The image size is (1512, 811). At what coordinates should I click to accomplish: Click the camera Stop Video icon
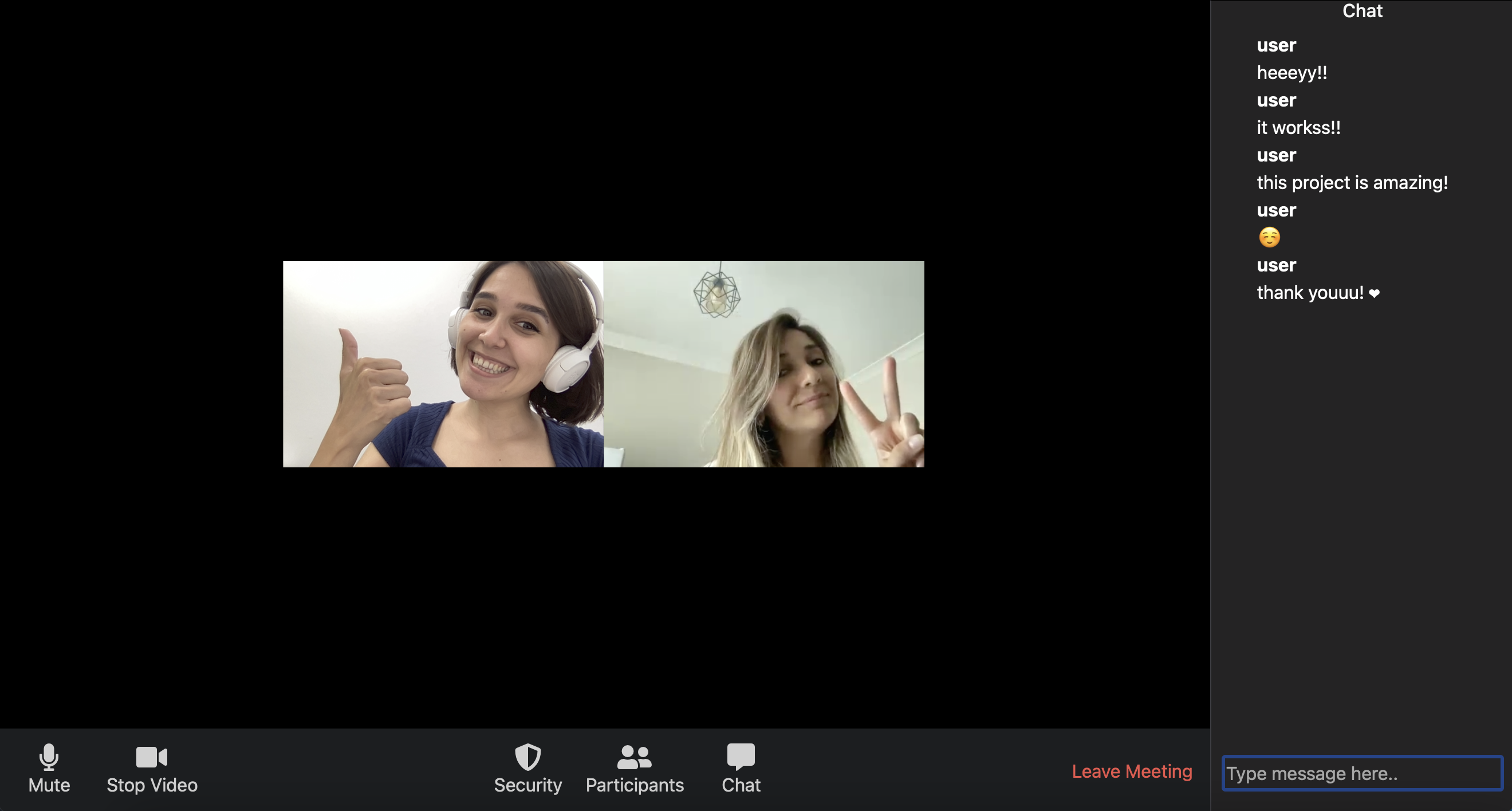151,757
